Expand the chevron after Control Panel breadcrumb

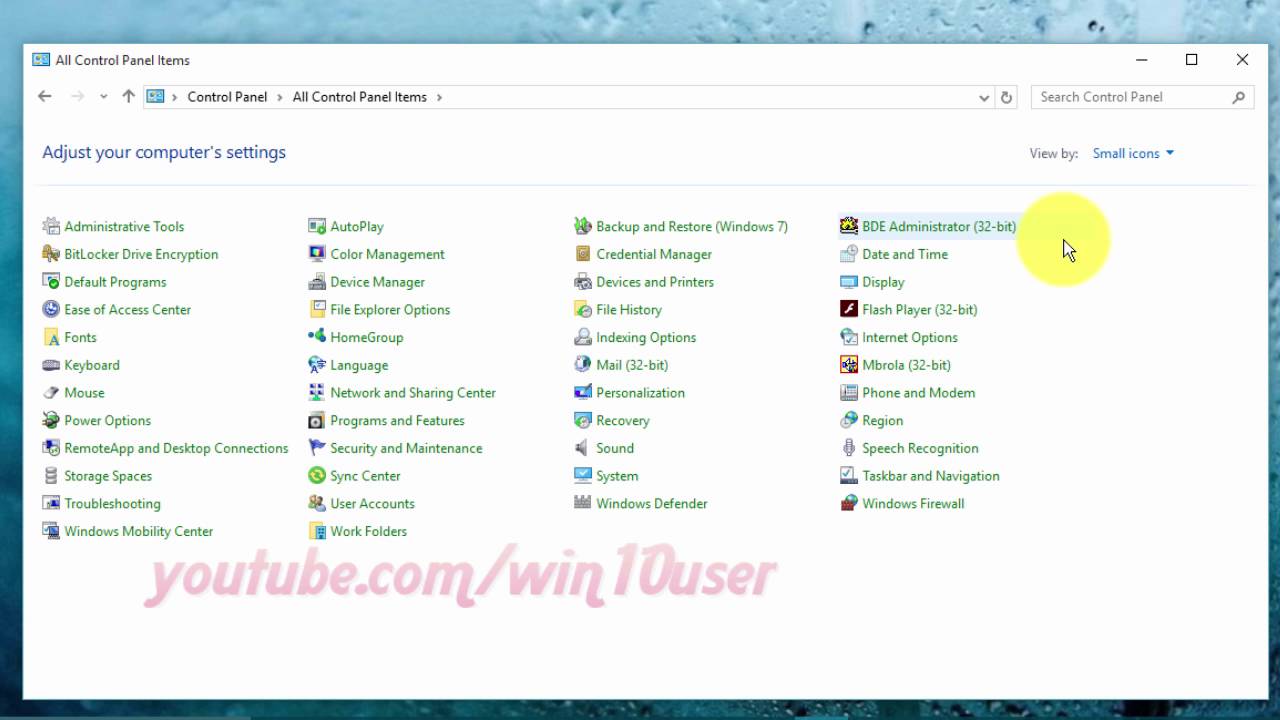pos(280,97)
